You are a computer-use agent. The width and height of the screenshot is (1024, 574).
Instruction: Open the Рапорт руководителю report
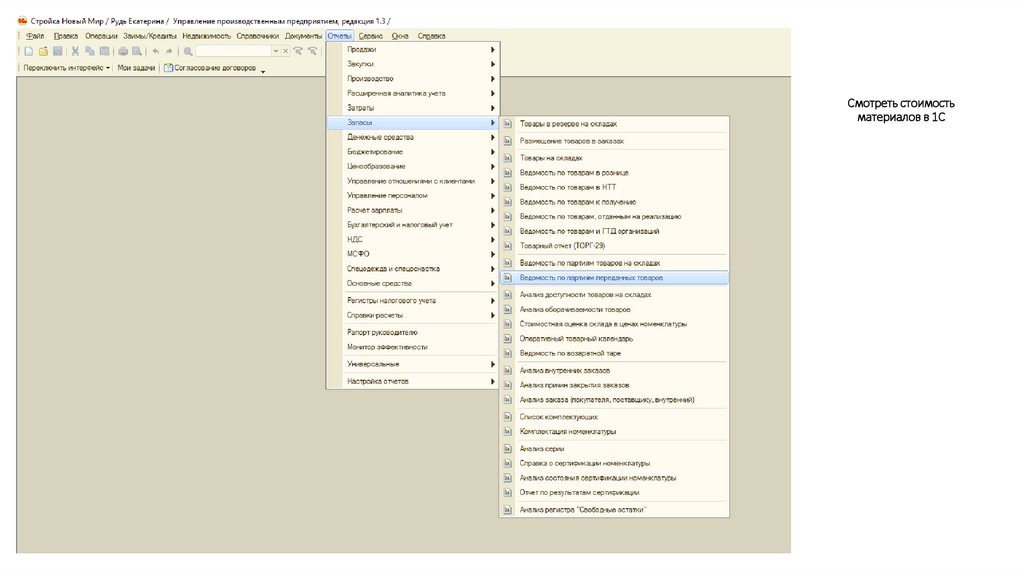coord(382,332)
